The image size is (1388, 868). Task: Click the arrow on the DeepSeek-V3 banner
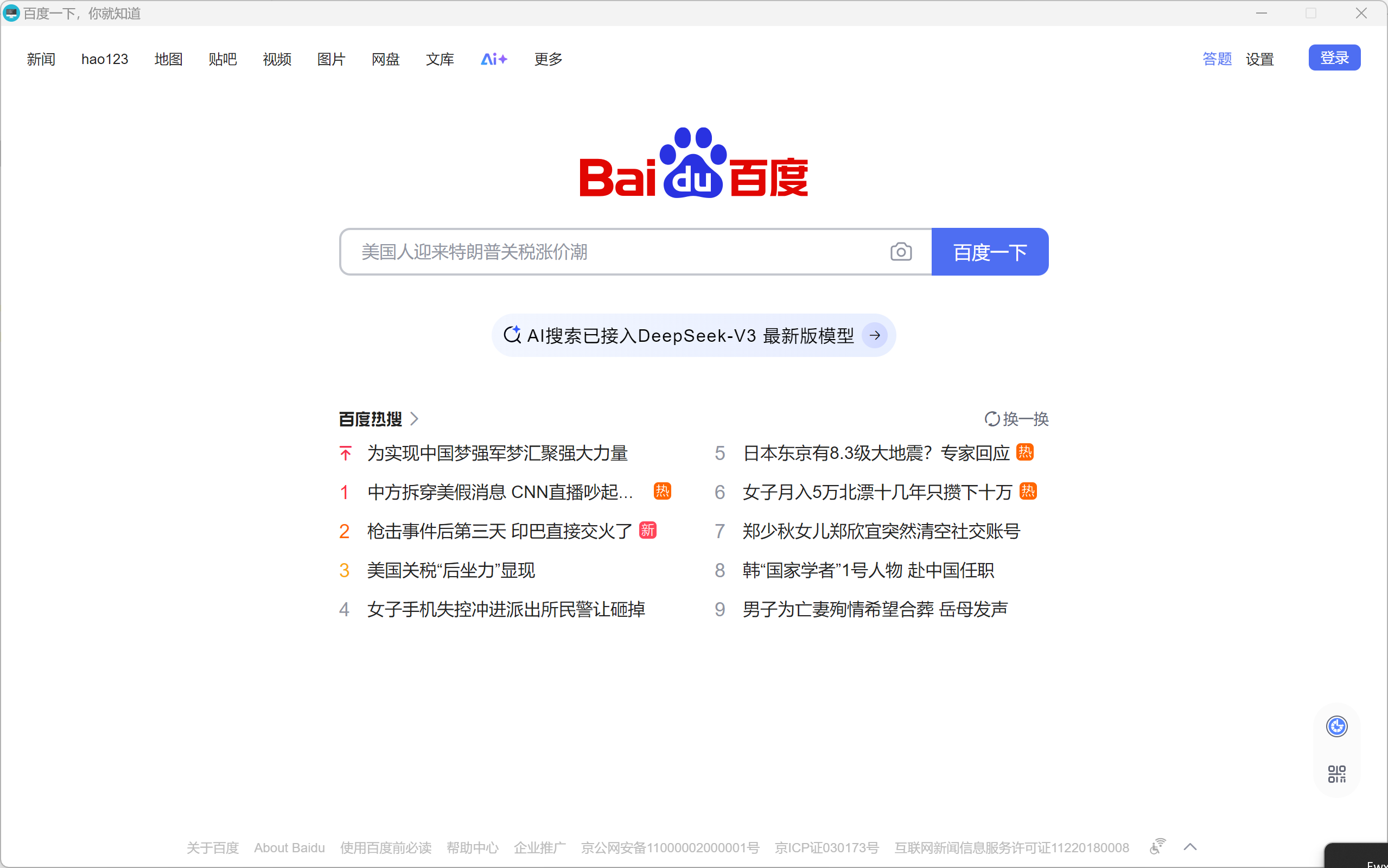[x=875, y=335]
